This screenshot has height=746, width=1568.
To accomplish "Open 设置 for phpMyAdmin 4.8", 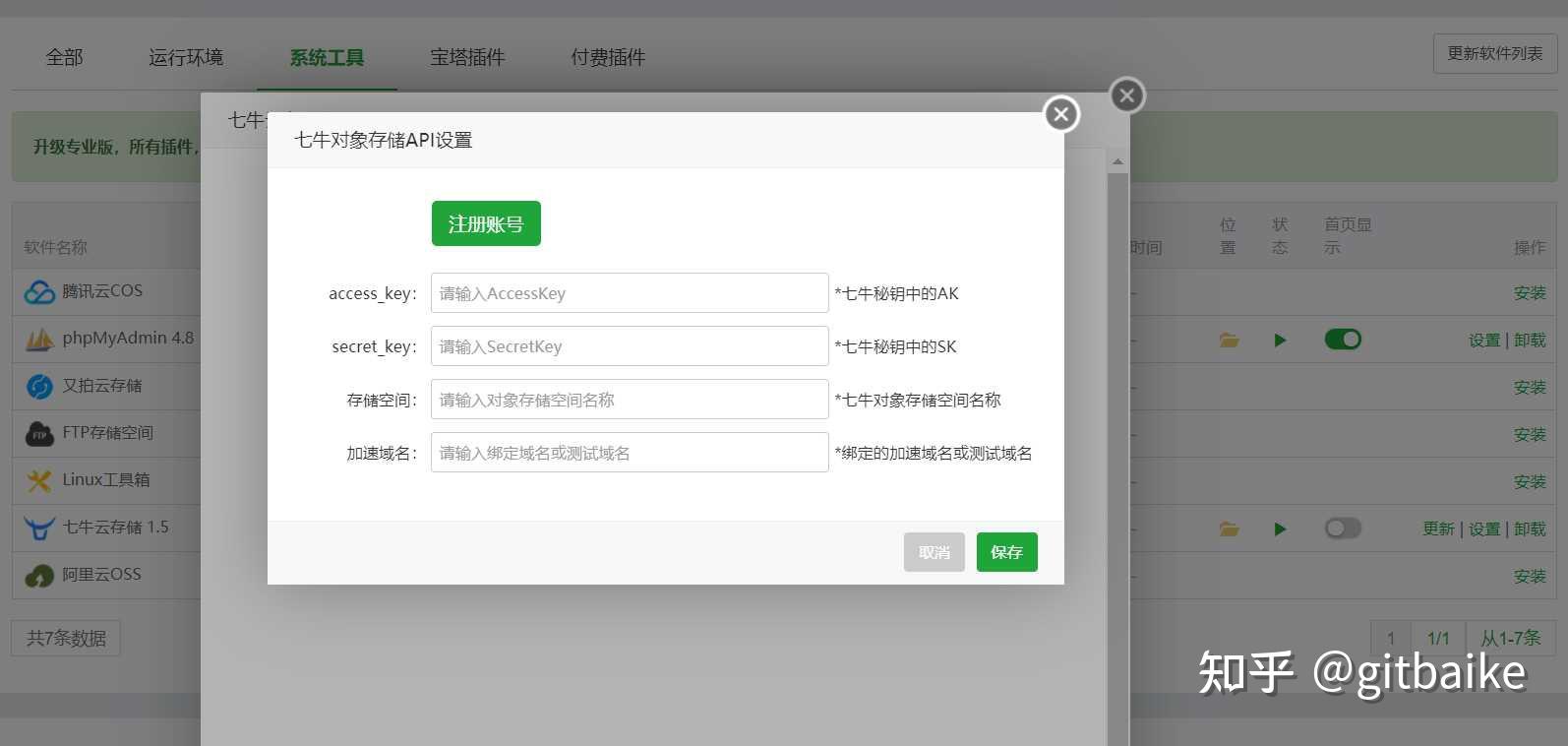I will click(1484, 341).
